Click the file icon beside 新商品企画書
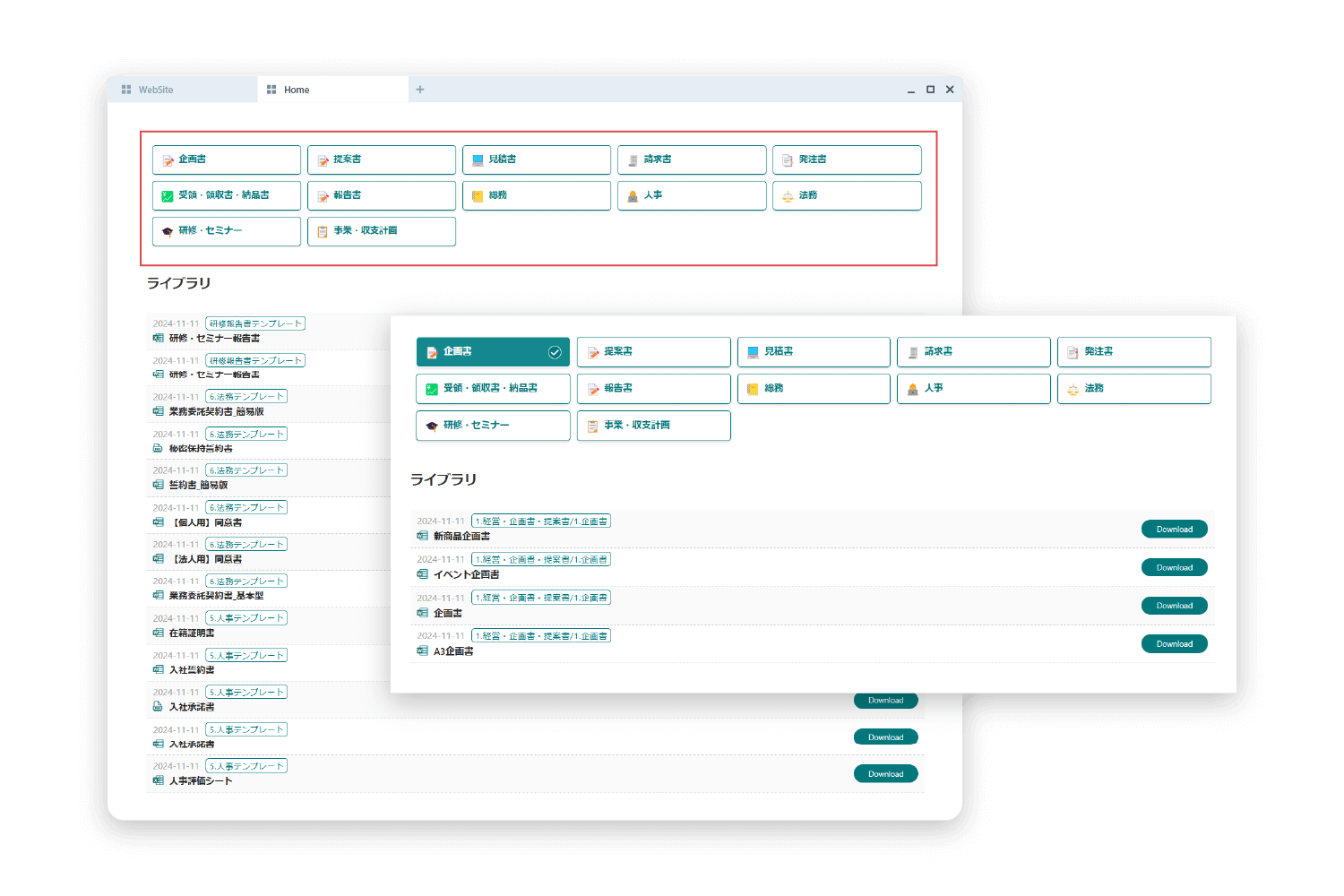Viewport: 1344px width, 896px height. click(x=422, y=536)
